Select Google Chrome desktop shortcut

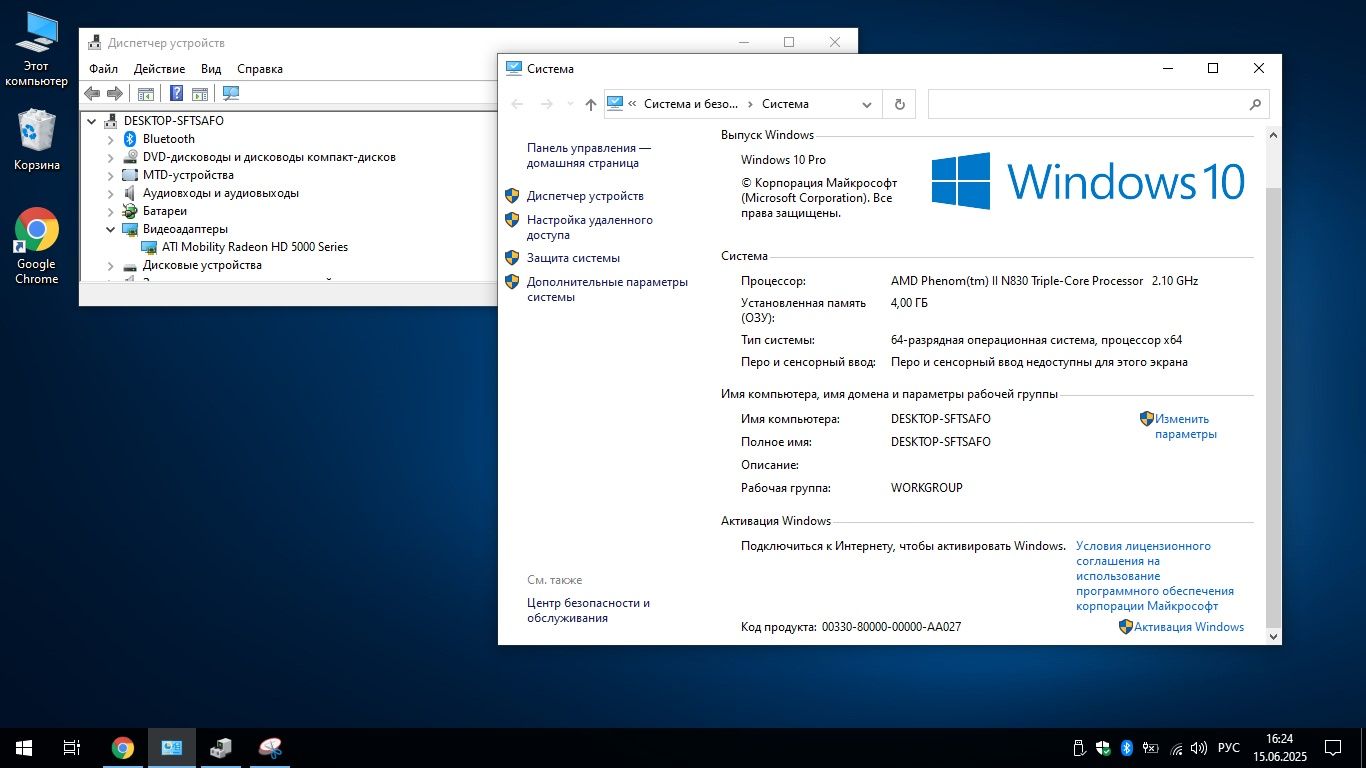[37, 246]
